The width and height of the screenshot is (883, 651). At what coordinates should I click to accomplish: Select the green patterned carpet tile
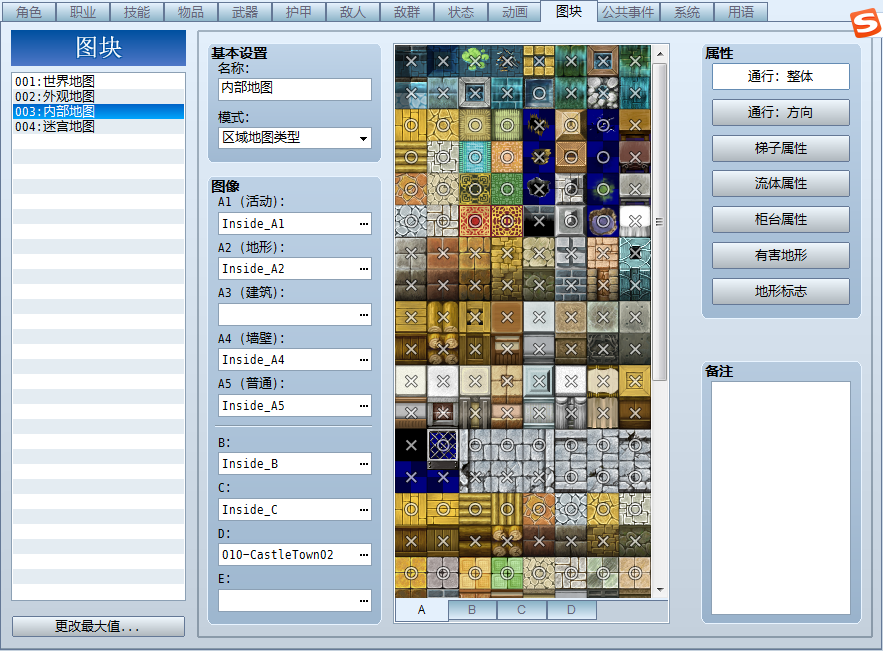(507, 189)
